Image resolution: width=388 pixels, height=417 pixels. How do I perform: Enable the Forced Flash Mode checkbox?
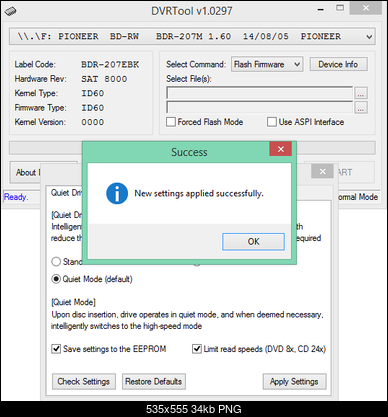(171, 122)
